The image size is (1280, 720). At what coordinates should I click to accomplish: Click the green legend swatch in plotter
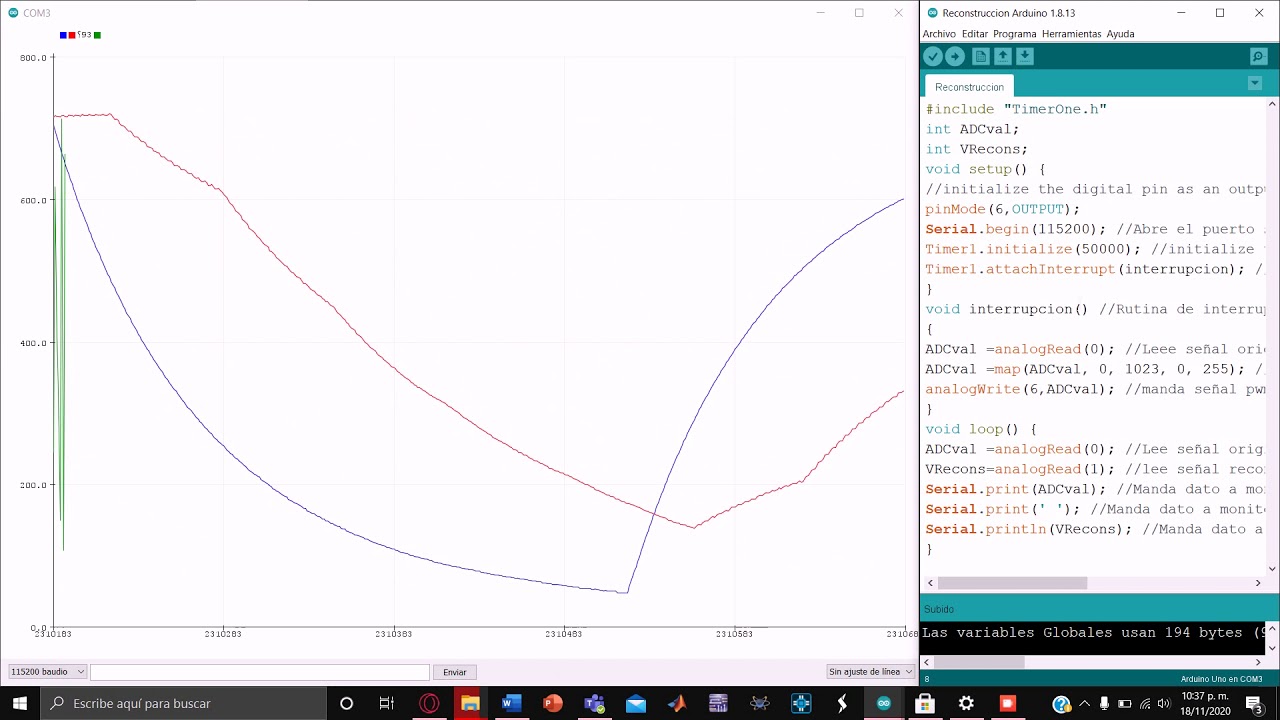pos(97,35)
